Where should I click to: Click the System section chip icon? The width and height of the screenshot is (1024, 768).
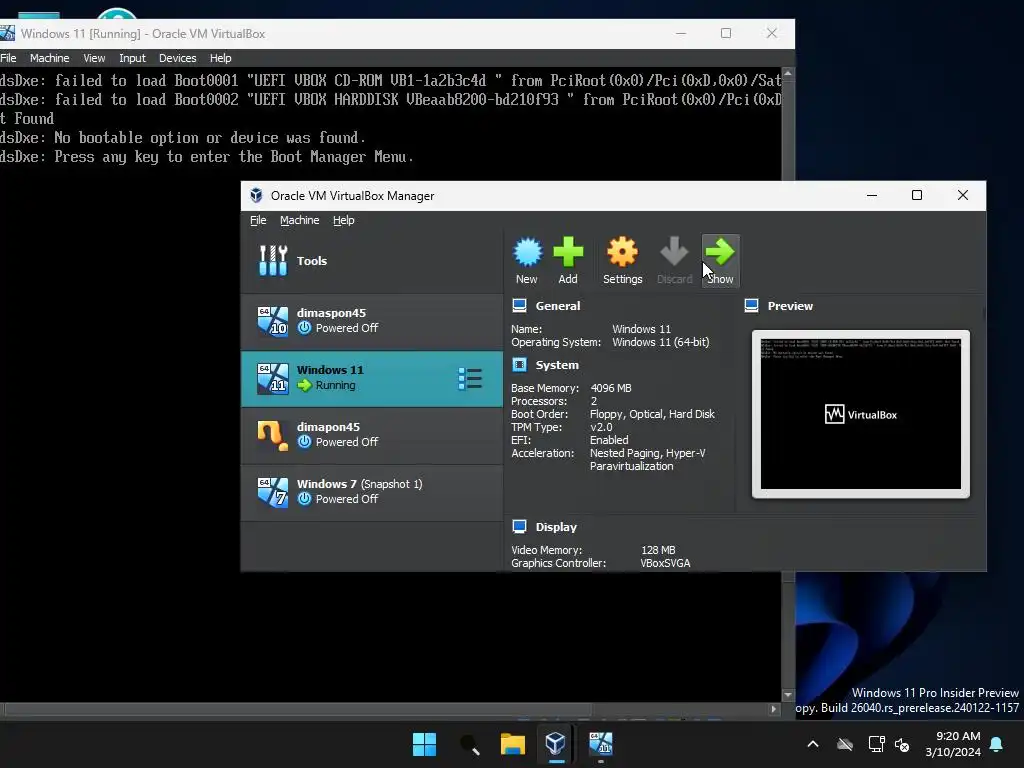(519, 364)
